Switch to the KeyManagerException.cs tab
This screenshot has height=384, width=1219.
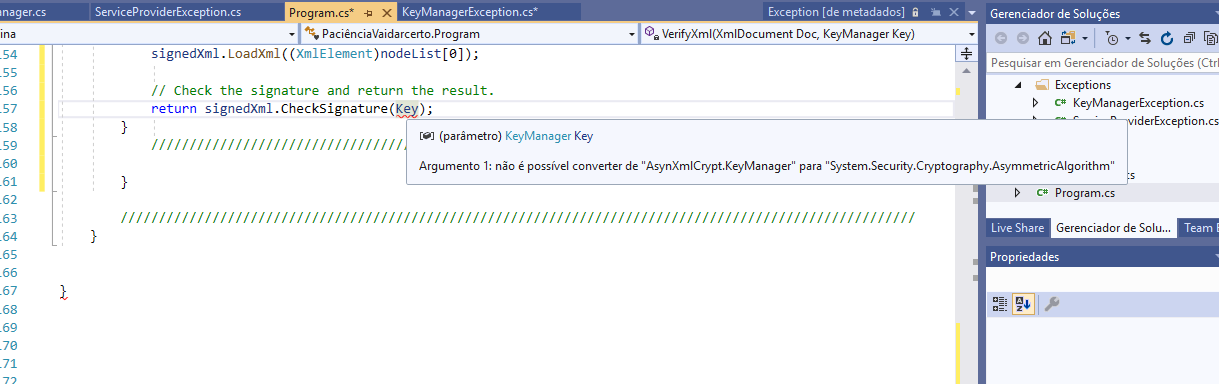tap(470, 13)
